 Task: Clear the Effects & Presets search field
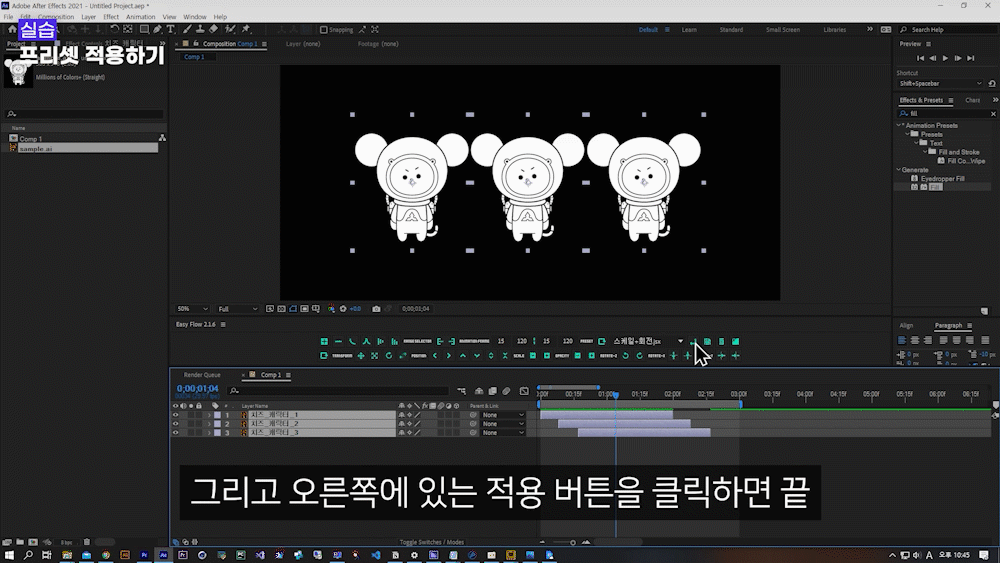pyautogui.click(x=993, y=113)
